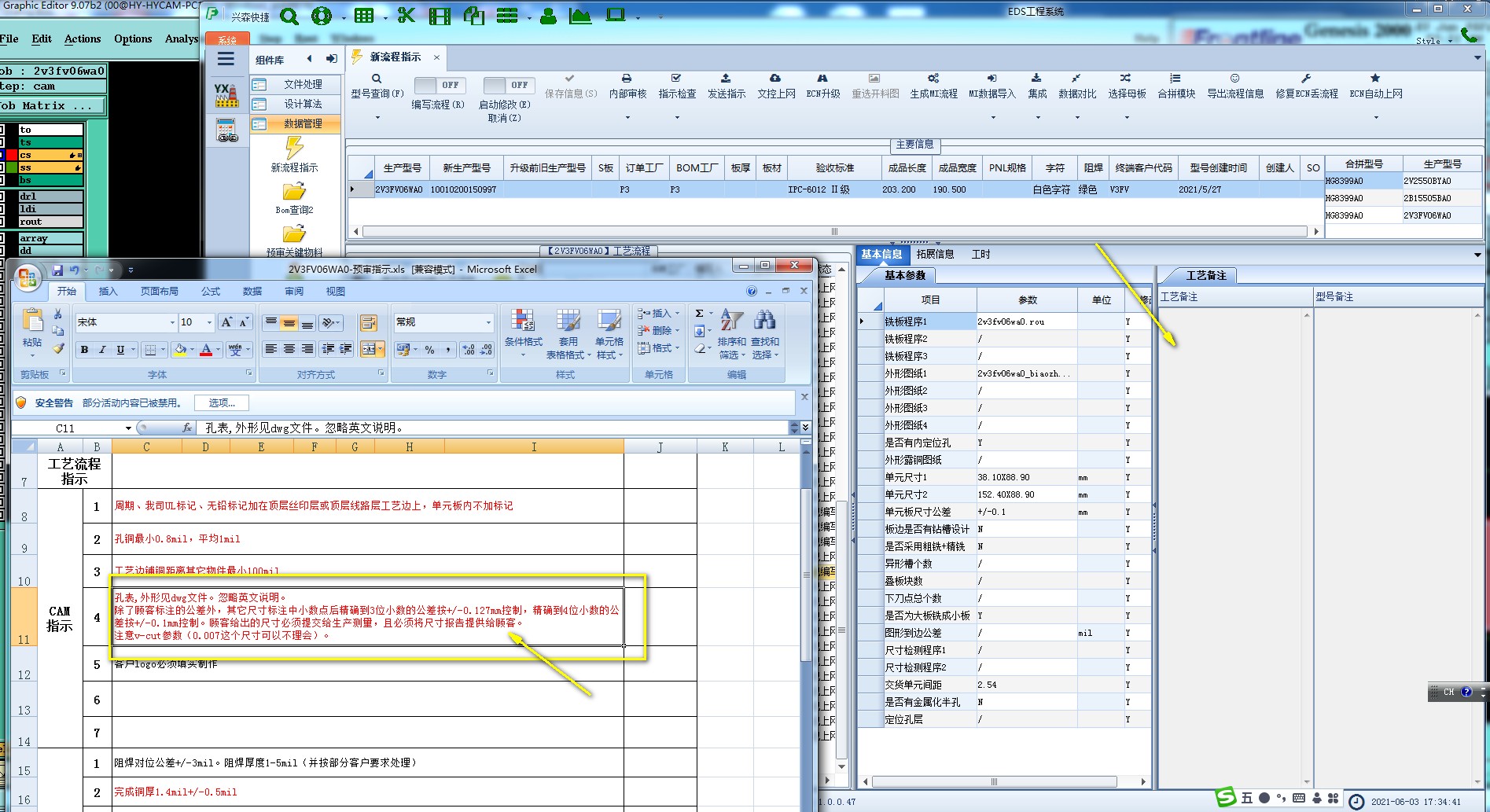Click the green magnifier search icon in EDS toolbar

[289, 16]
